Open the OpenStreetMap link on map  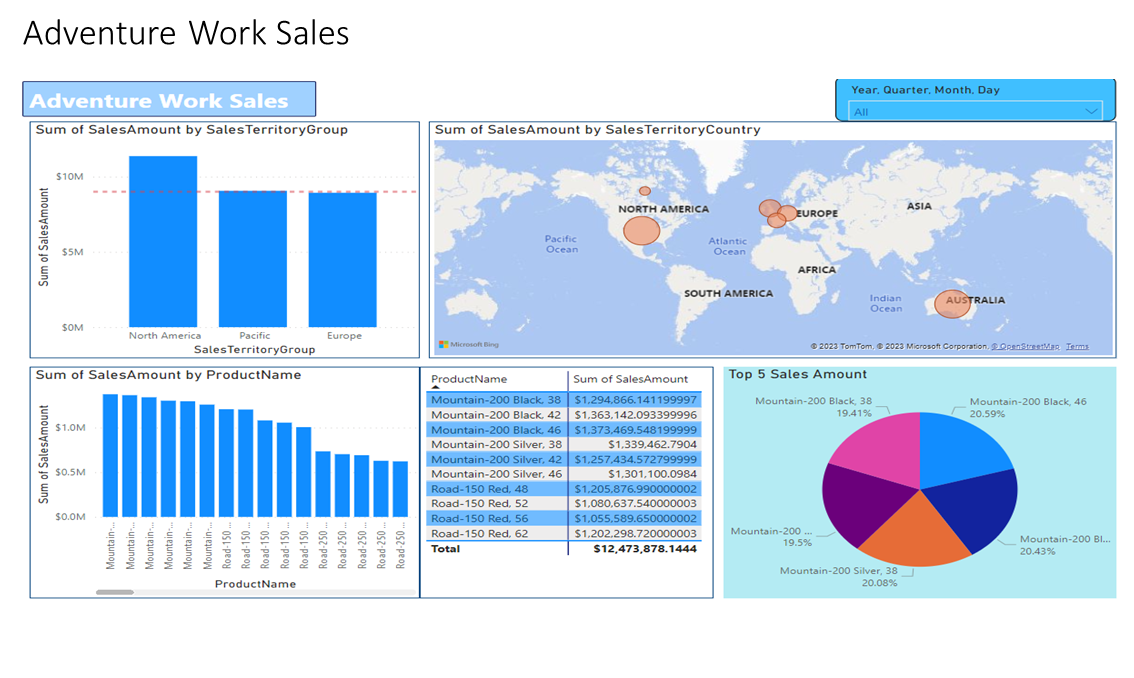coord(1025,346)
